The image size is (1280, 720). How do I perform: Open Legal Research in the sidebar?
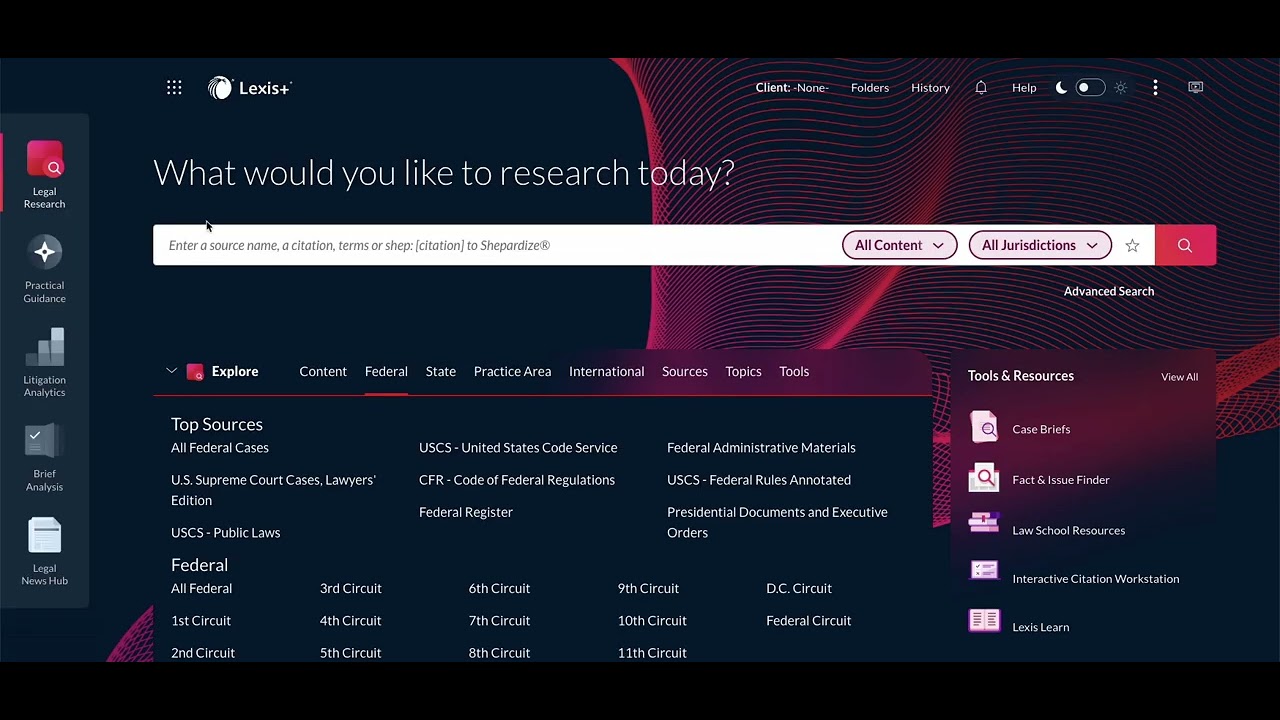[44, 175]
